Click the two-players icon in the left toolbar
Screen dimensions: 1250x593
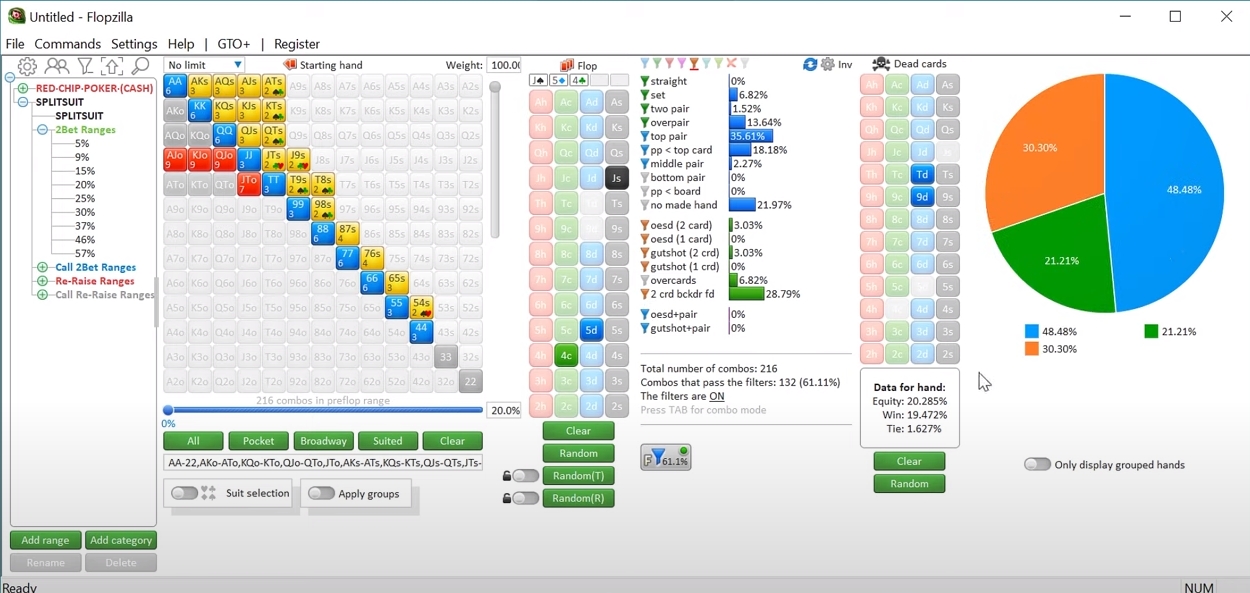57,66
